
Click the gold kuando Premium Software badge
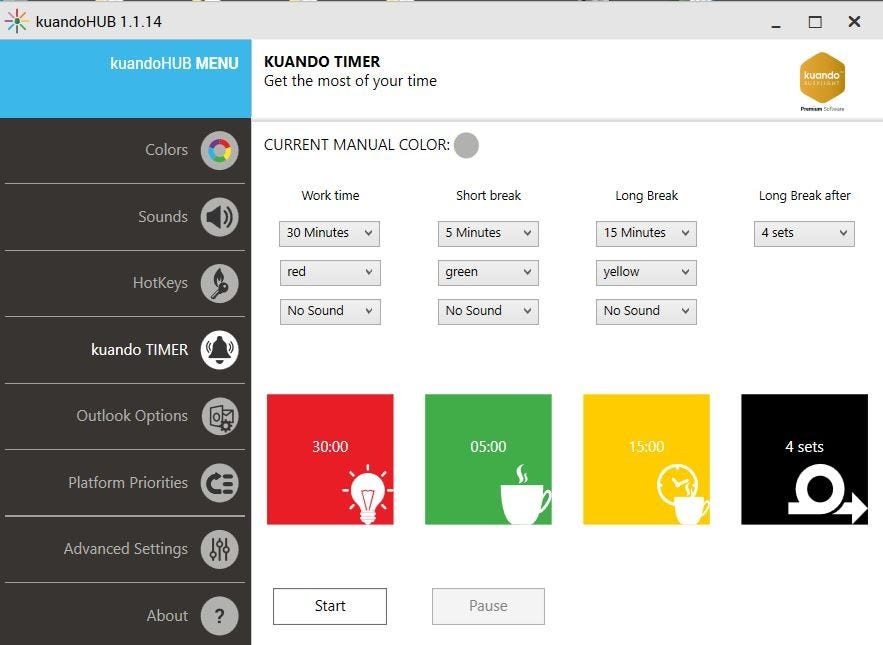point(822,81)
